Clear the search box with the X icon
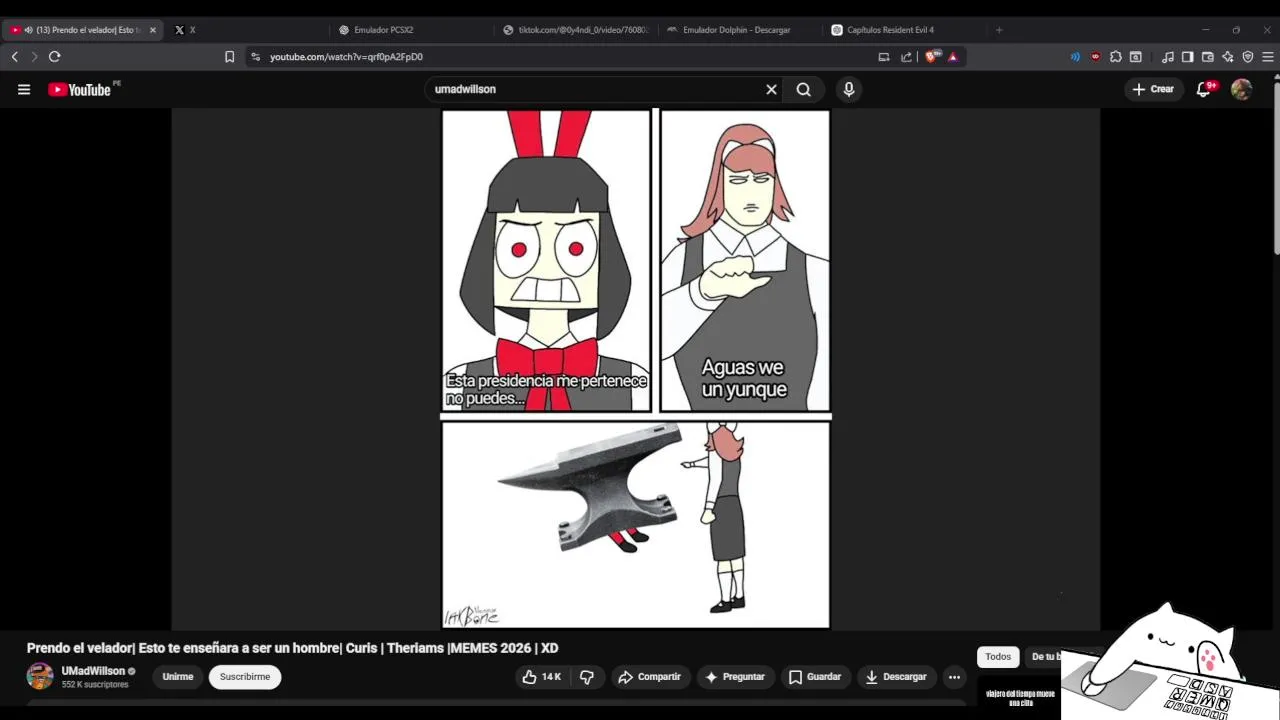1280x720 pixels. pyautogui.click(x=771, y=89)
